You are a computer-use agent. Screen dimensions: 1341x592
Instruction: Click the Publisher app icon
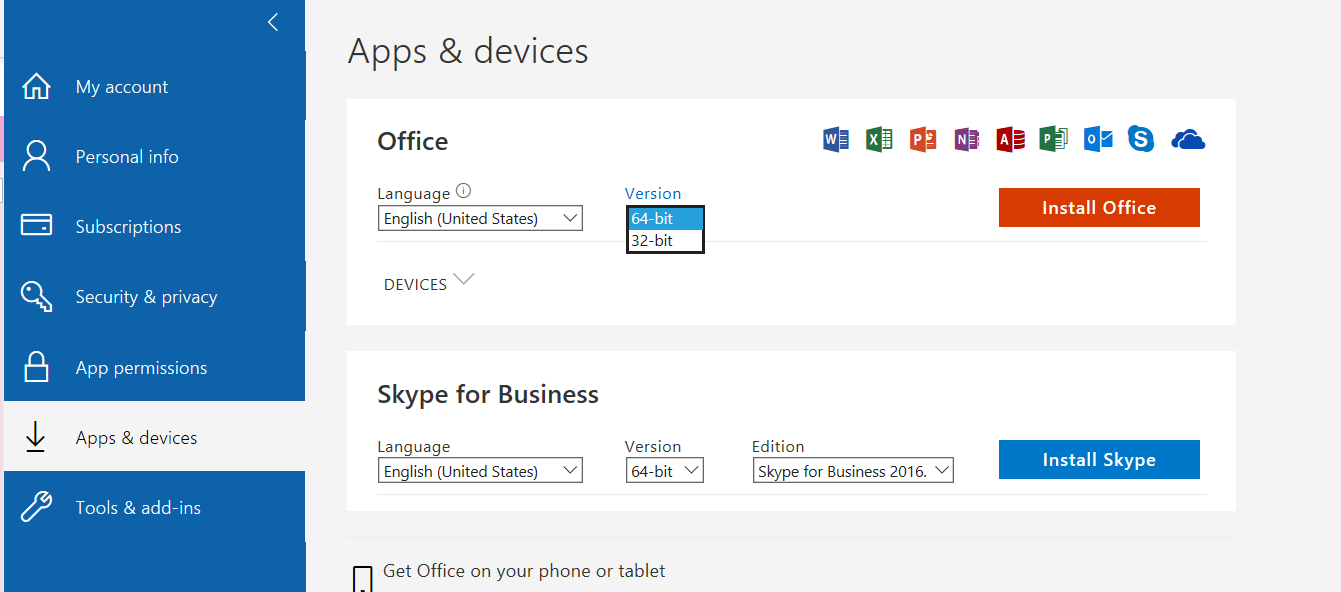(1053, 139)
